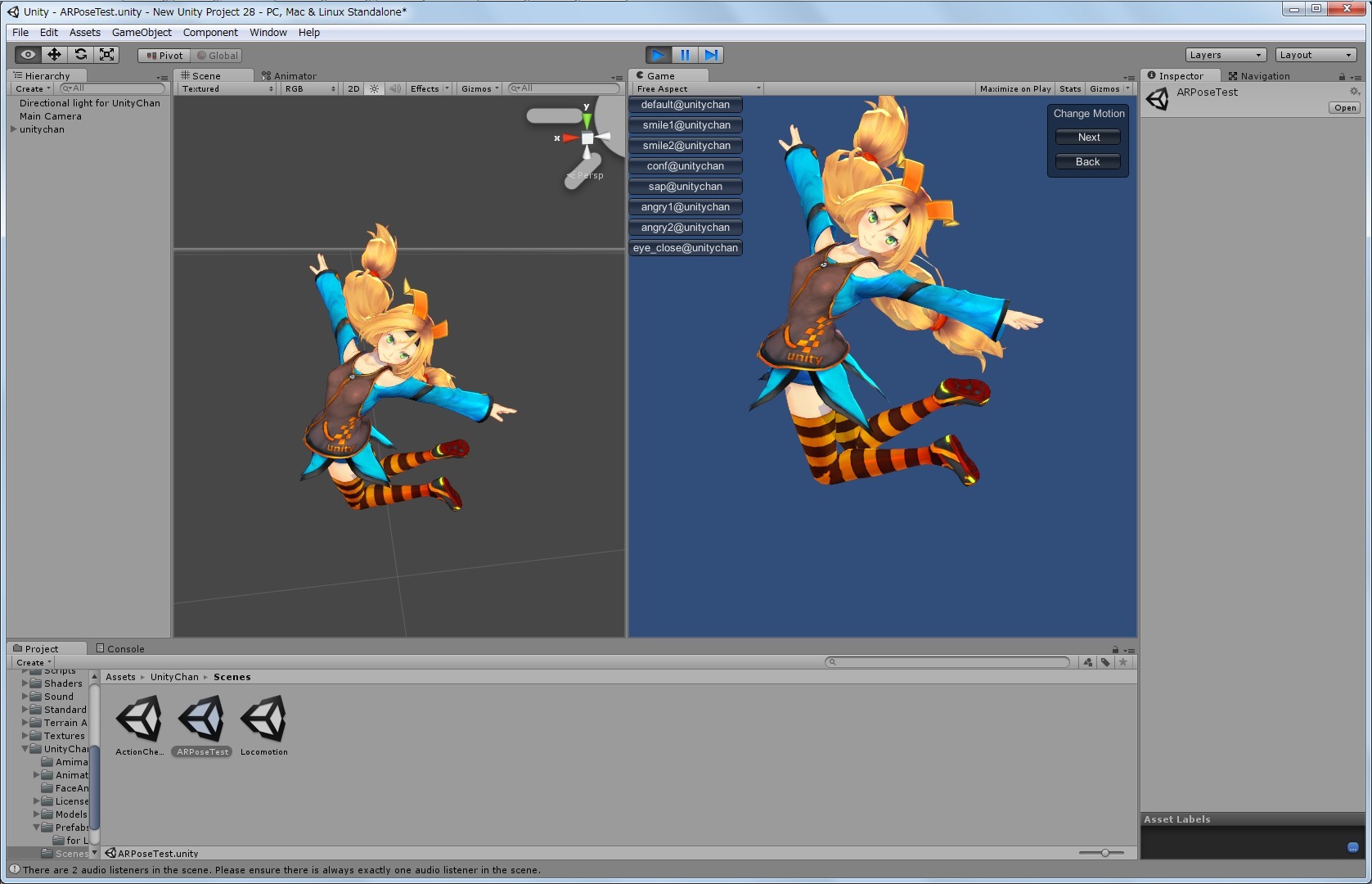Toggle Maximize on Play
The width and height of the screenshot is (1372, 884).
[x=1014, y=88]
